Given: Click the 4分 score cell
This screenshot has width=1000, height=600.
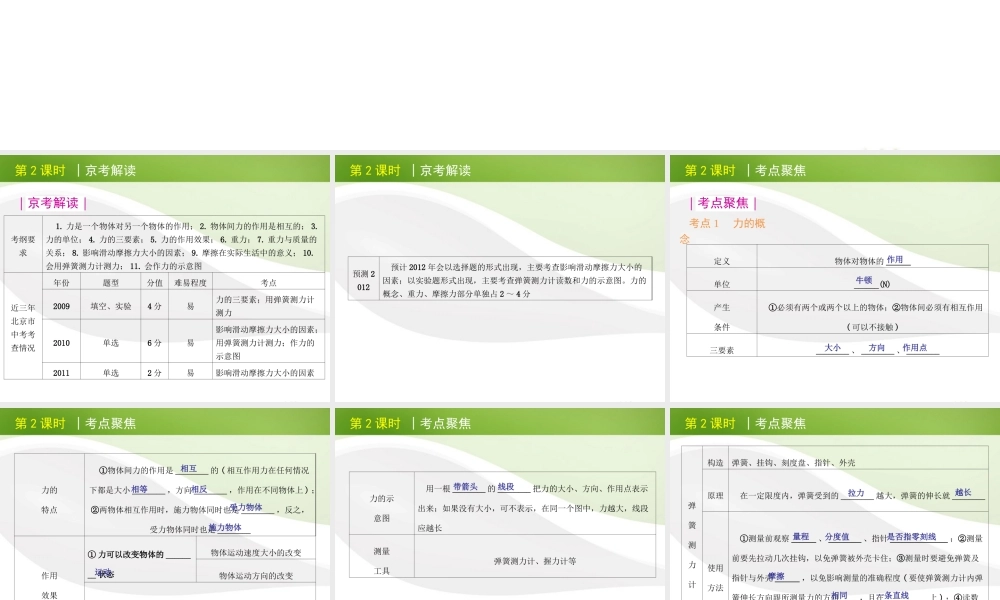Looking at the screenshot, I should 154,306.
